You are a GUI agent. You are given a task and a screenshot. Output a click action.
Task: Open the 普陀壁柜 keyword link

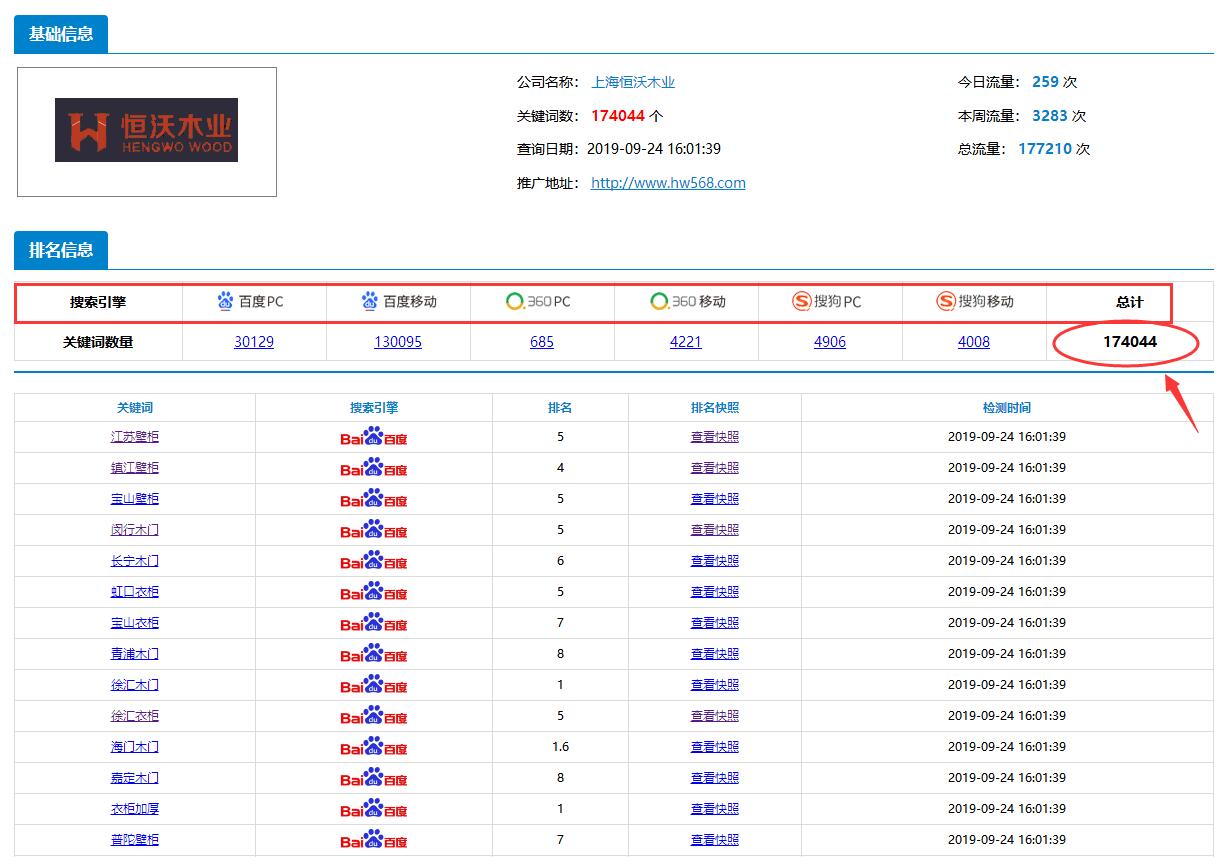coord(135,840)
